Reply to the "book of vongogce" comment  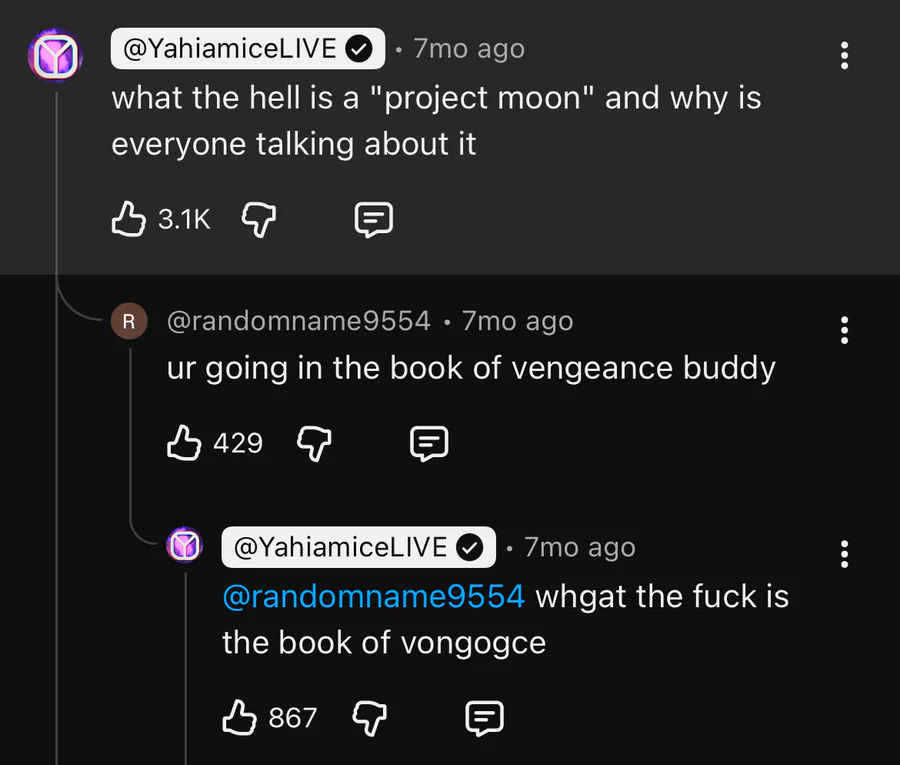point(485,716)
